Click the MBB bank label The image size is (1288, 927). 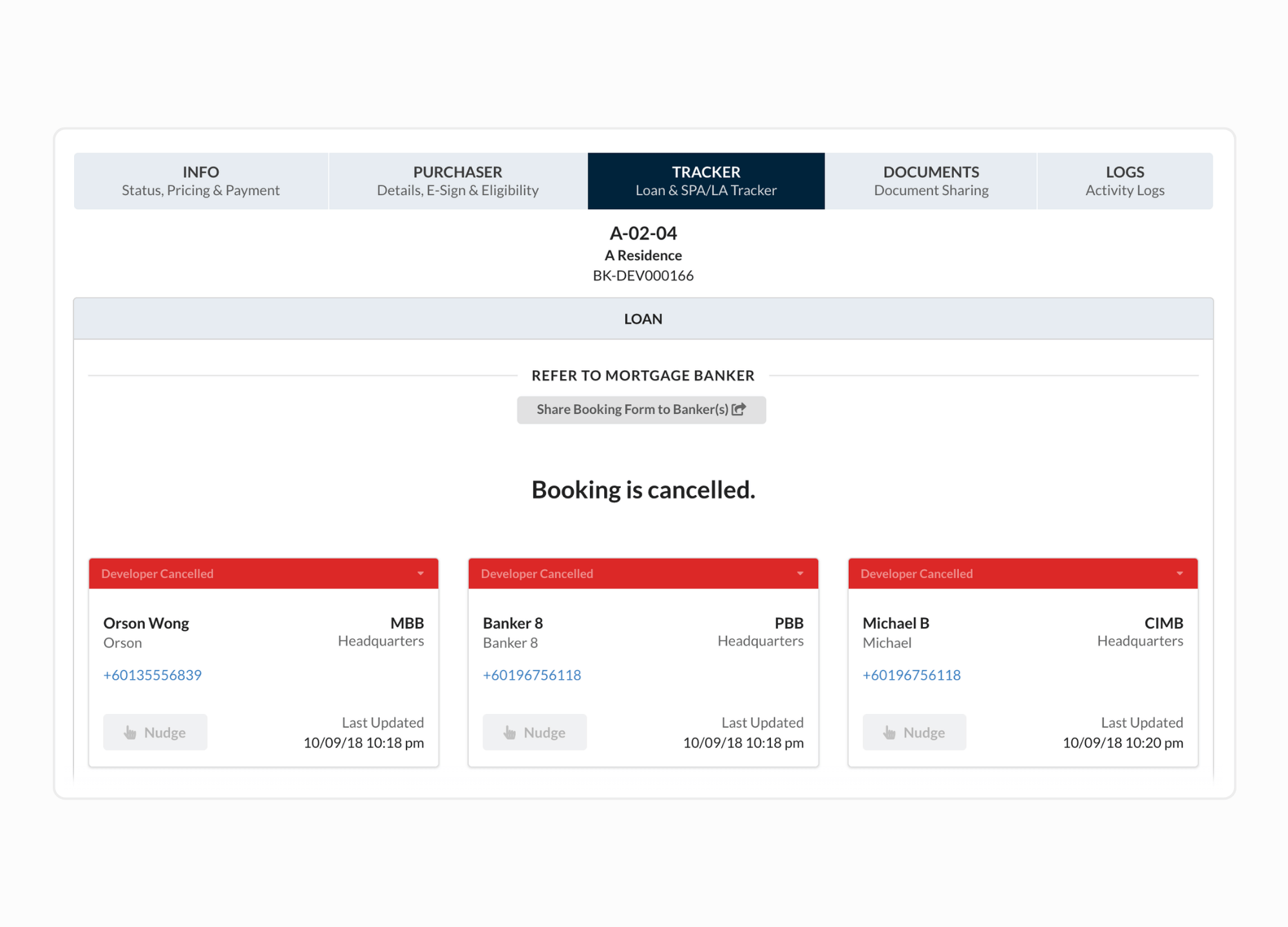(407, 623)
